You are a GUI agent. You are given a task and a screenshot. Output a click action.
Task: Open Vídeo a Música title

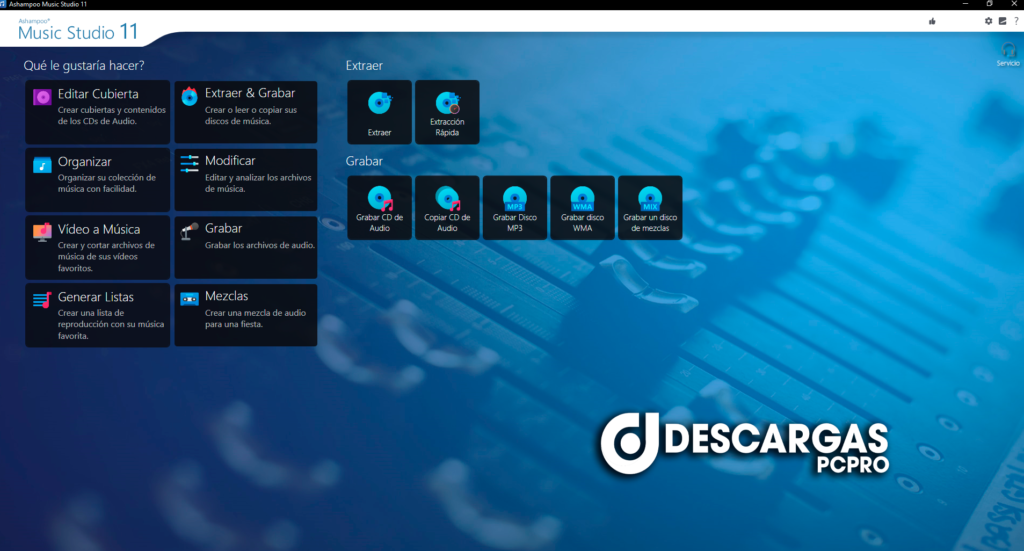pos(99,229)
